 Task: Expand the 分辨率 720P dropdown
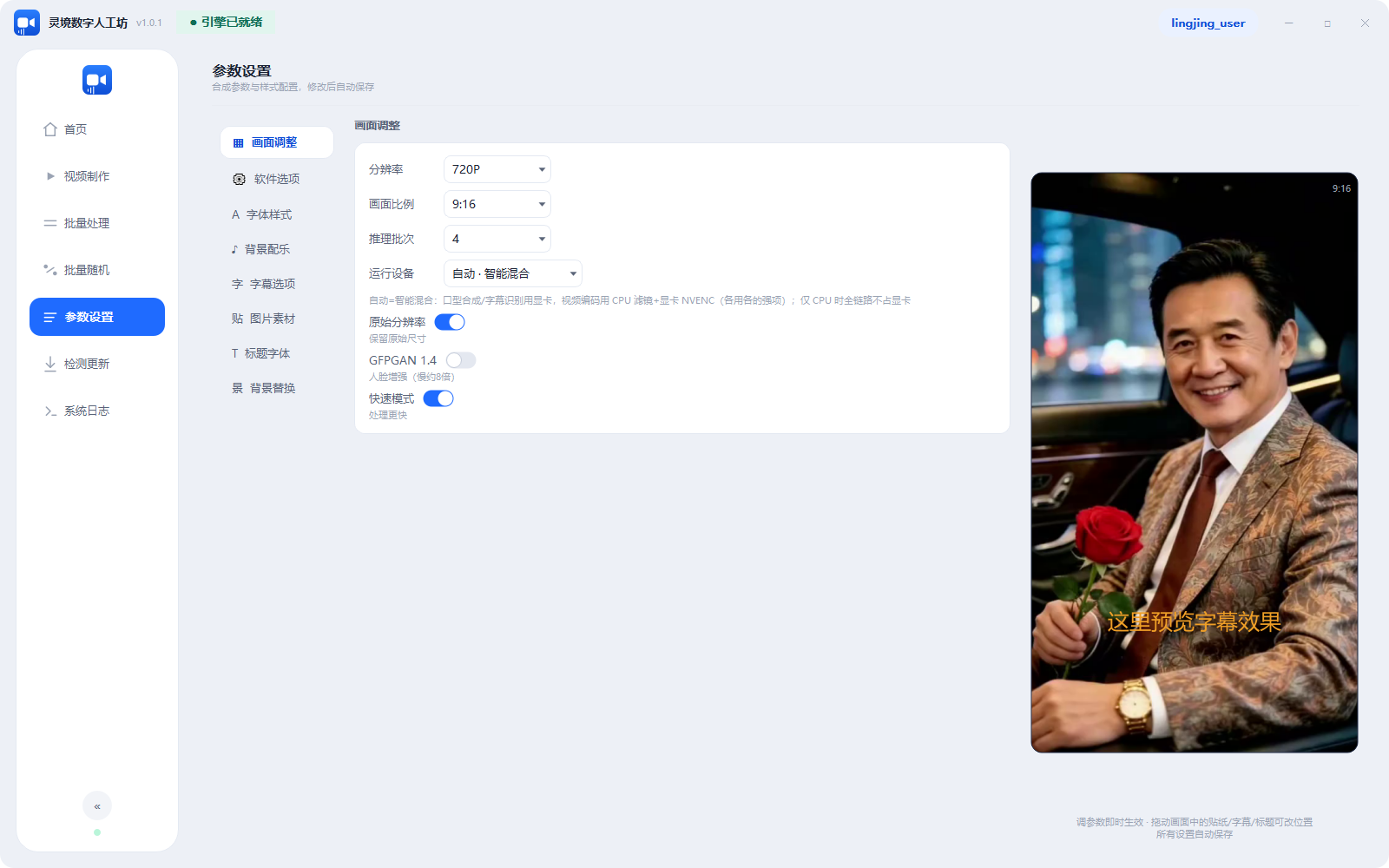click(x=497, y=169)
